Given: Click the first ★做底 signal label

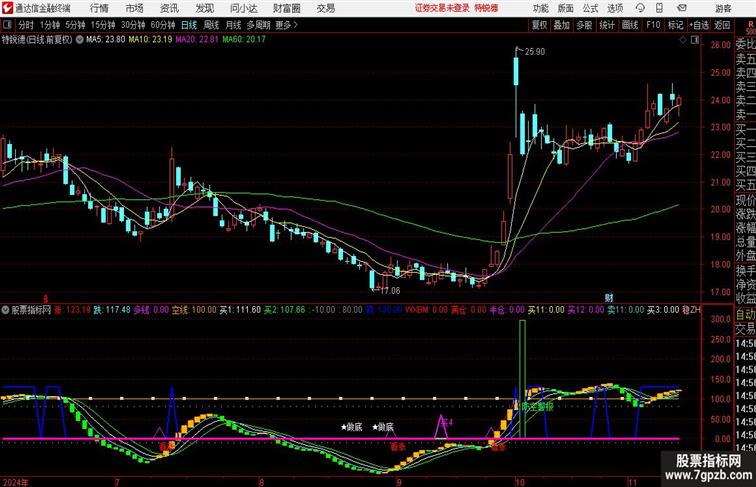Looking at the screenshot, I should click(351, 427).
